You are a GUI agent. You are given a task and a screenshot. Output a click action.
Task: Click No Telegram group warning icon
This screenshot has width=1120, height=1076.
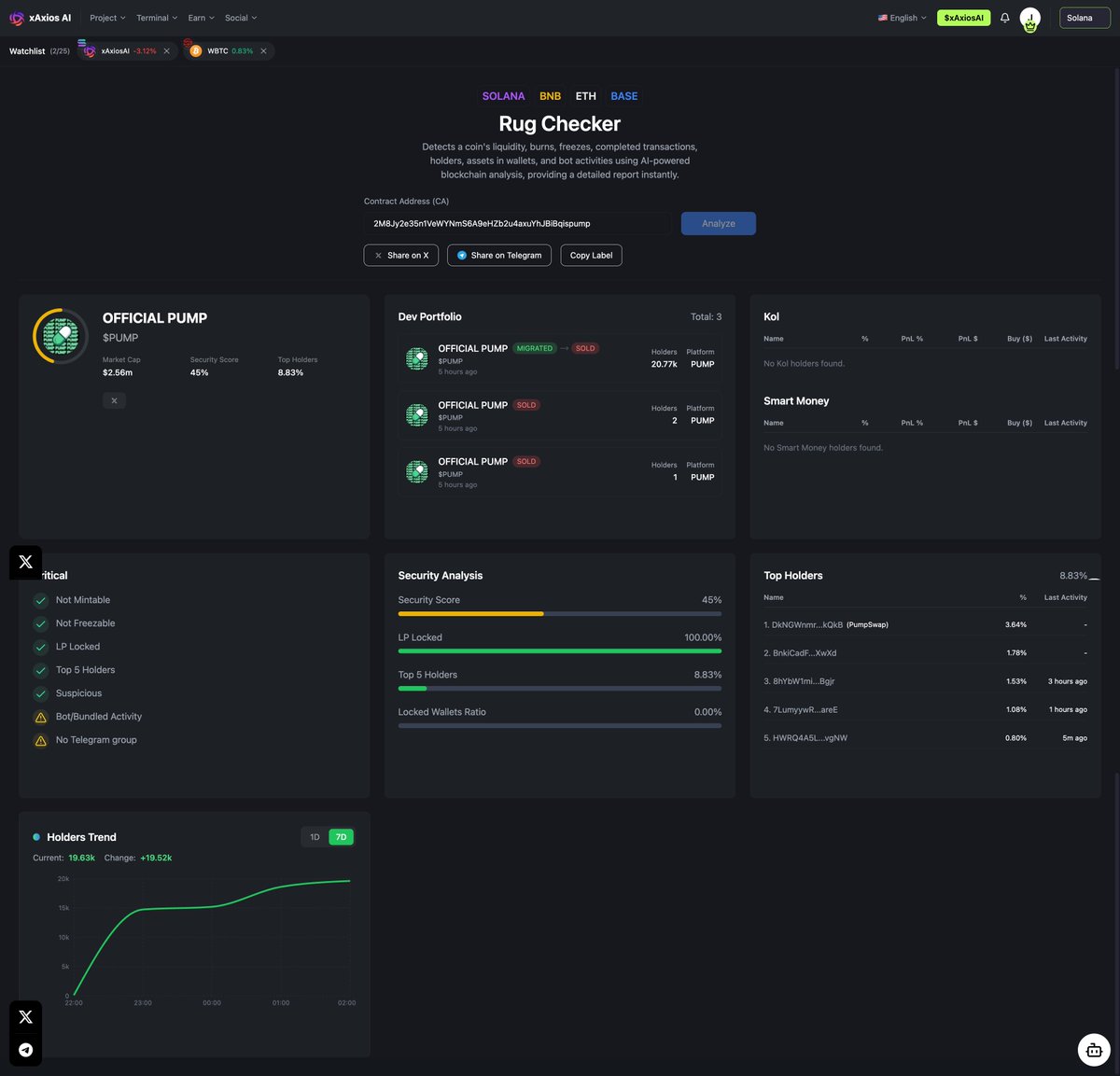click(40, 740)
